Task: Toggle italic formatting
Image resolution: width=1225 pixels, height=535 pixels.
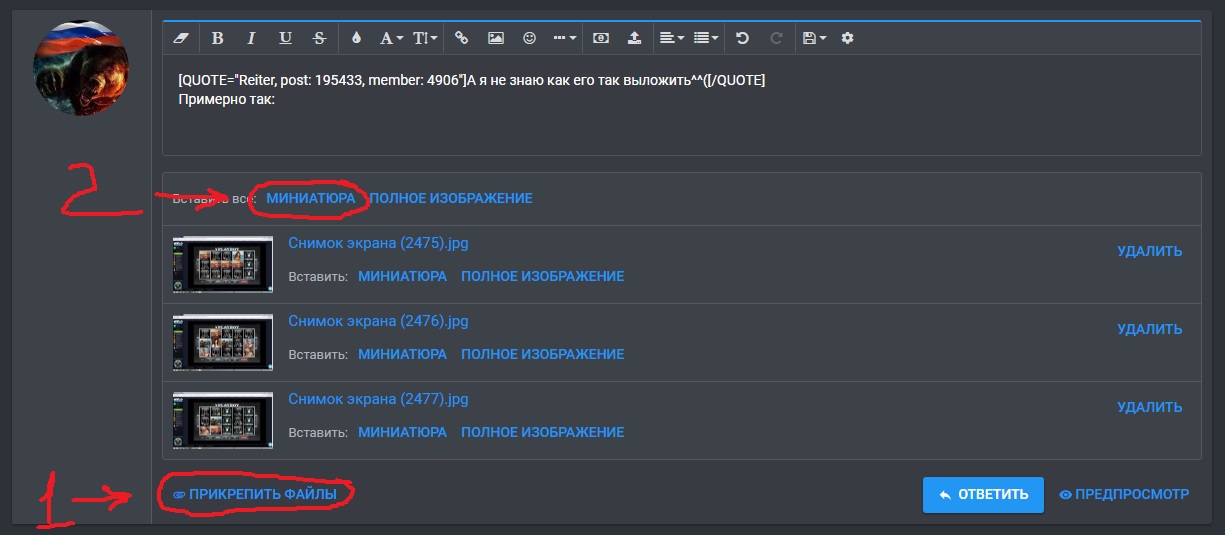Action: [251, 38]
